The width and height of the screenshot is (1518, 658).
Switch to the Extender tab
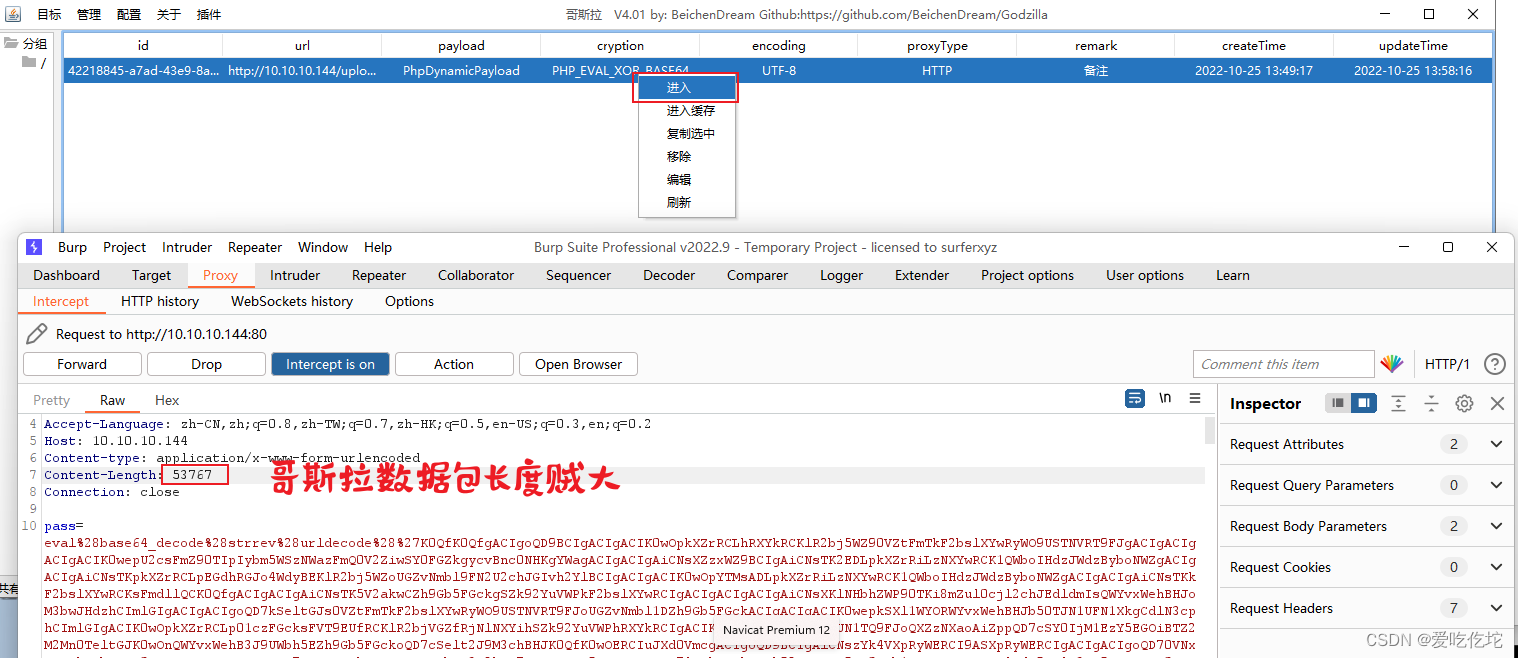[922, 275]
